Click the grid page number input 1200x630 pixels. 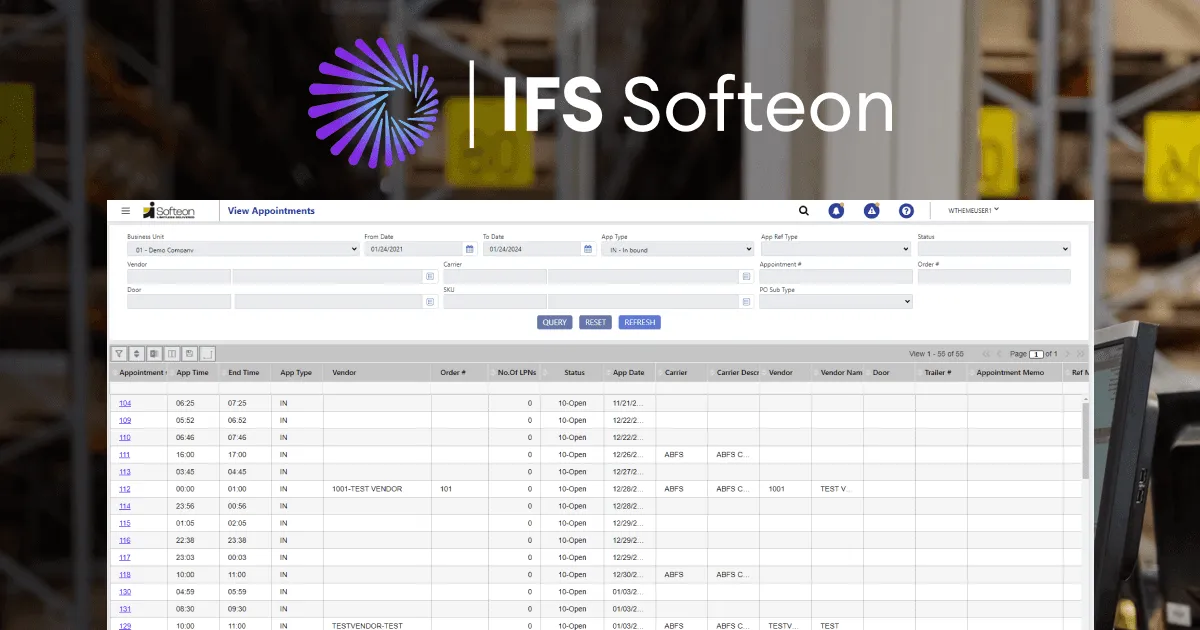click(x=1036, y=354)
